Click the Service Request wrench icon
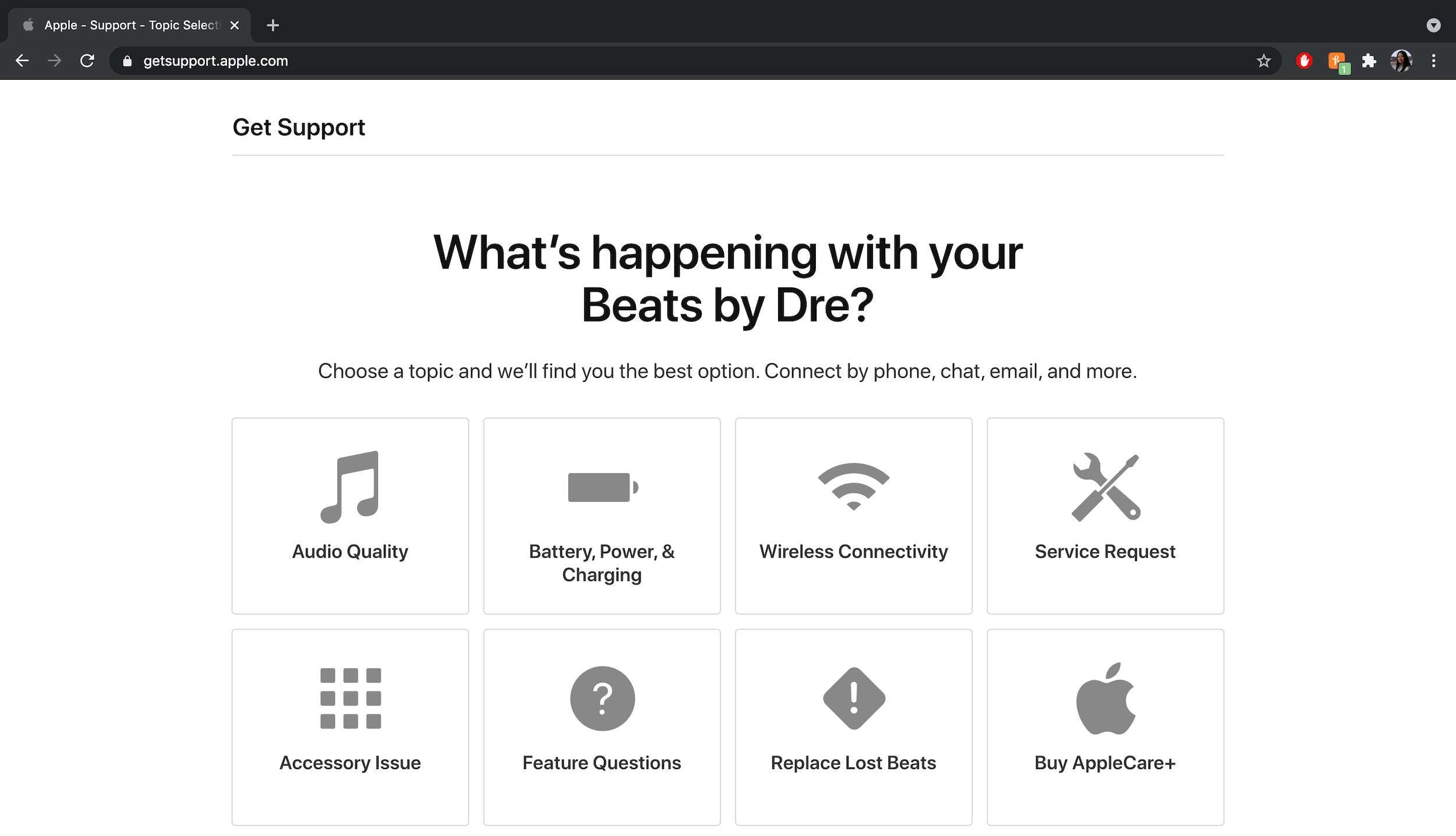The width and height of the screenshot is (1456, 836). point(1105,487)
